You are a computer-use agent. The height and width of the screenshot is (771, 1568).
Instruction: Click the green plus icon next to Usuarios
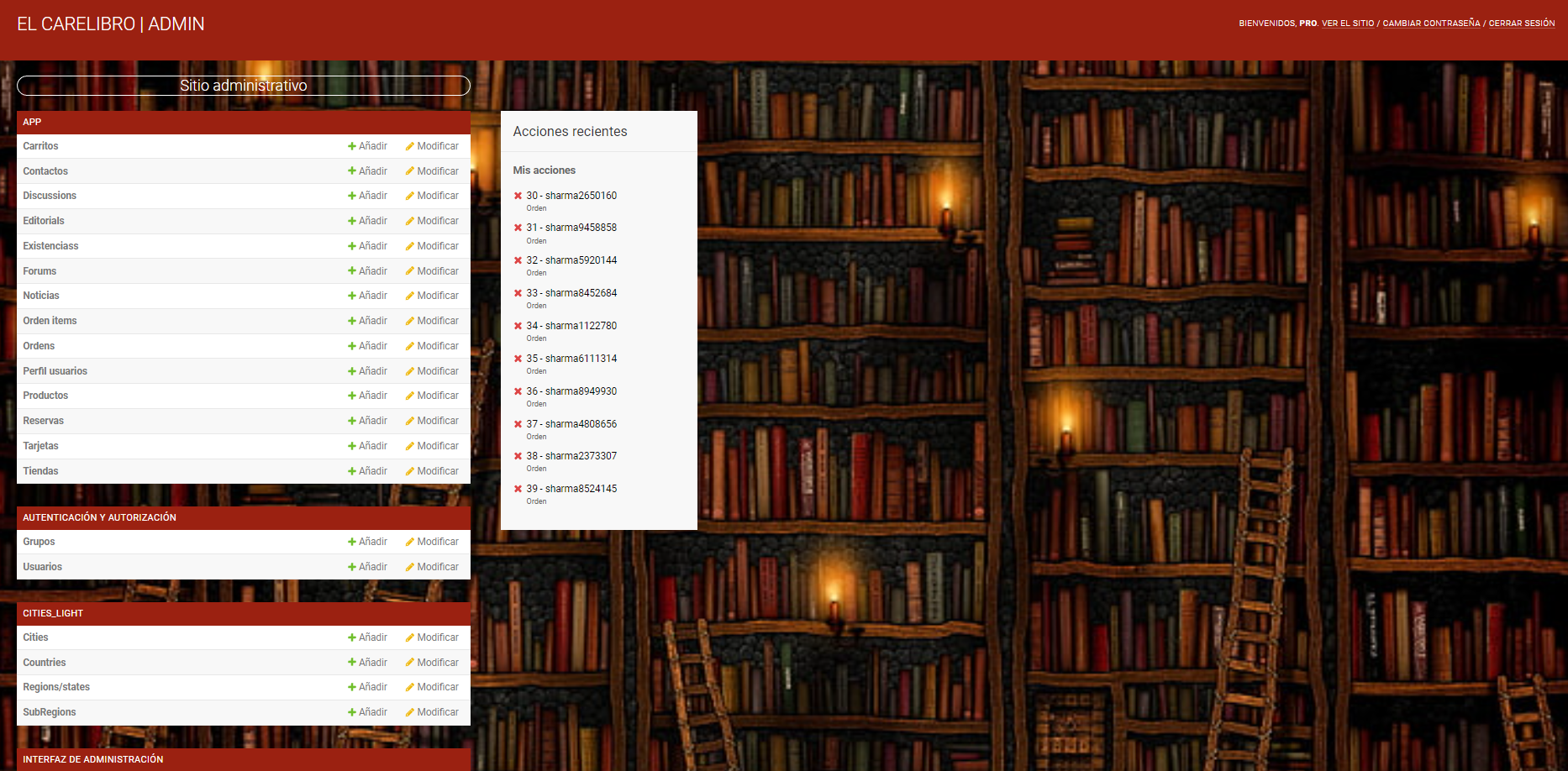(353, 566)
